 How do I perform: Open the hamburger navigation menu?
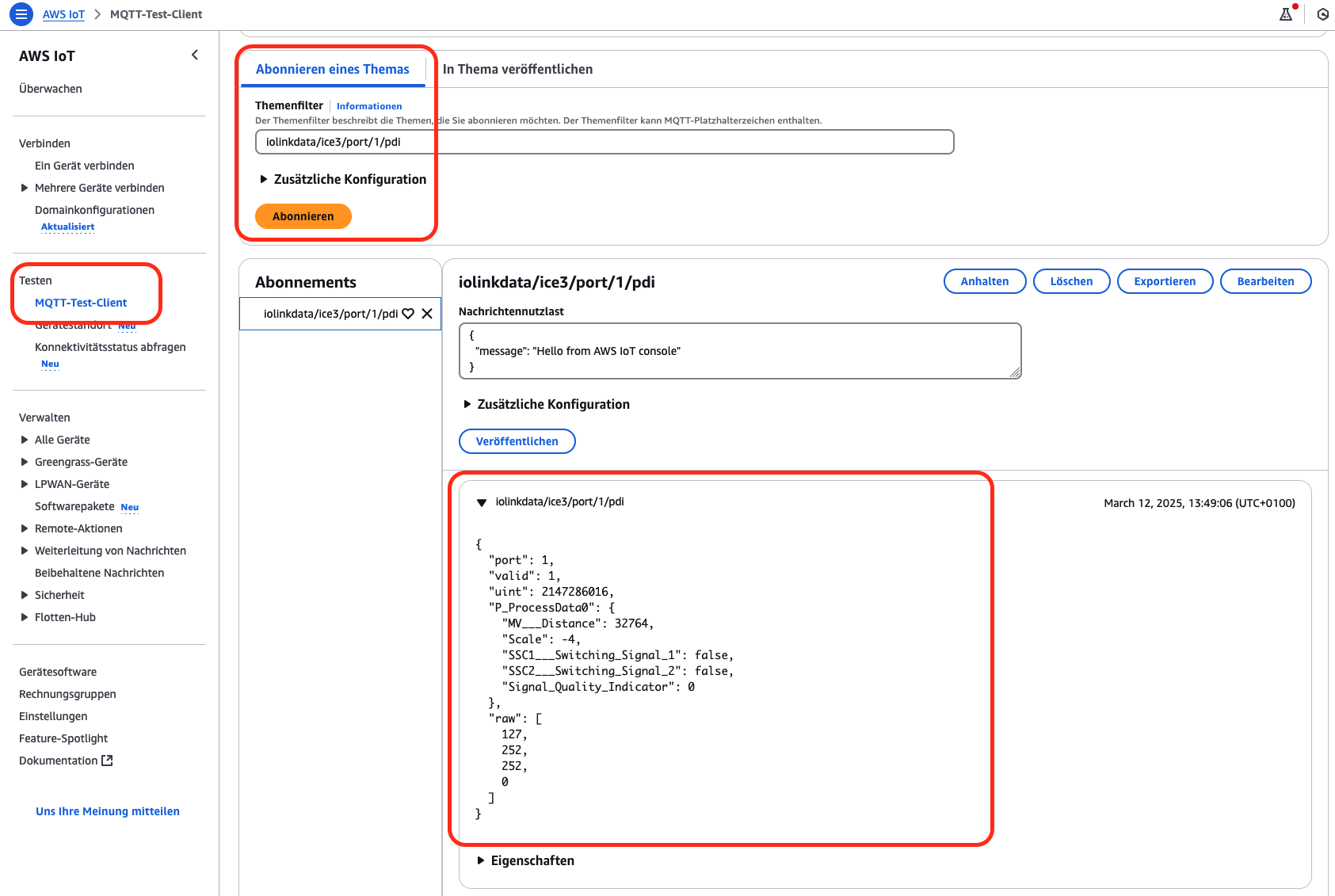(21, 14)
